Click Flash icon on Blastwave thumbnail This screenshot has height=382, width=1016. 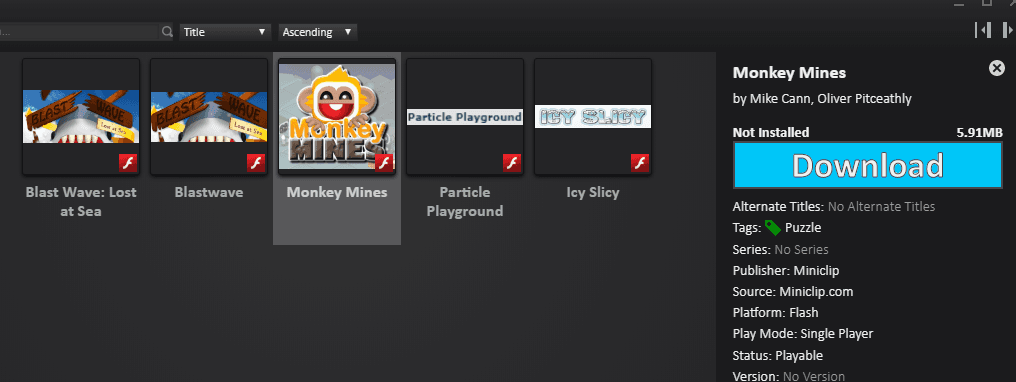[257, 163]
